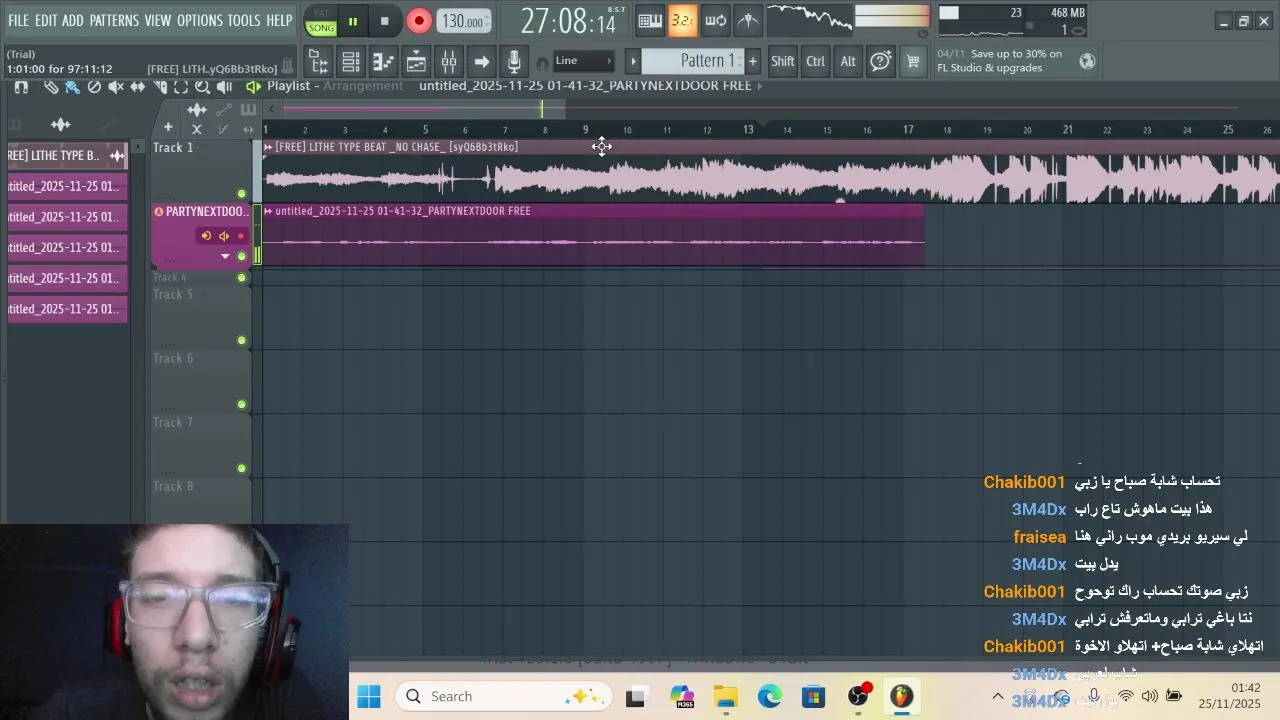
Task: Toggle loop recording icon
Action: pos(715,20)
